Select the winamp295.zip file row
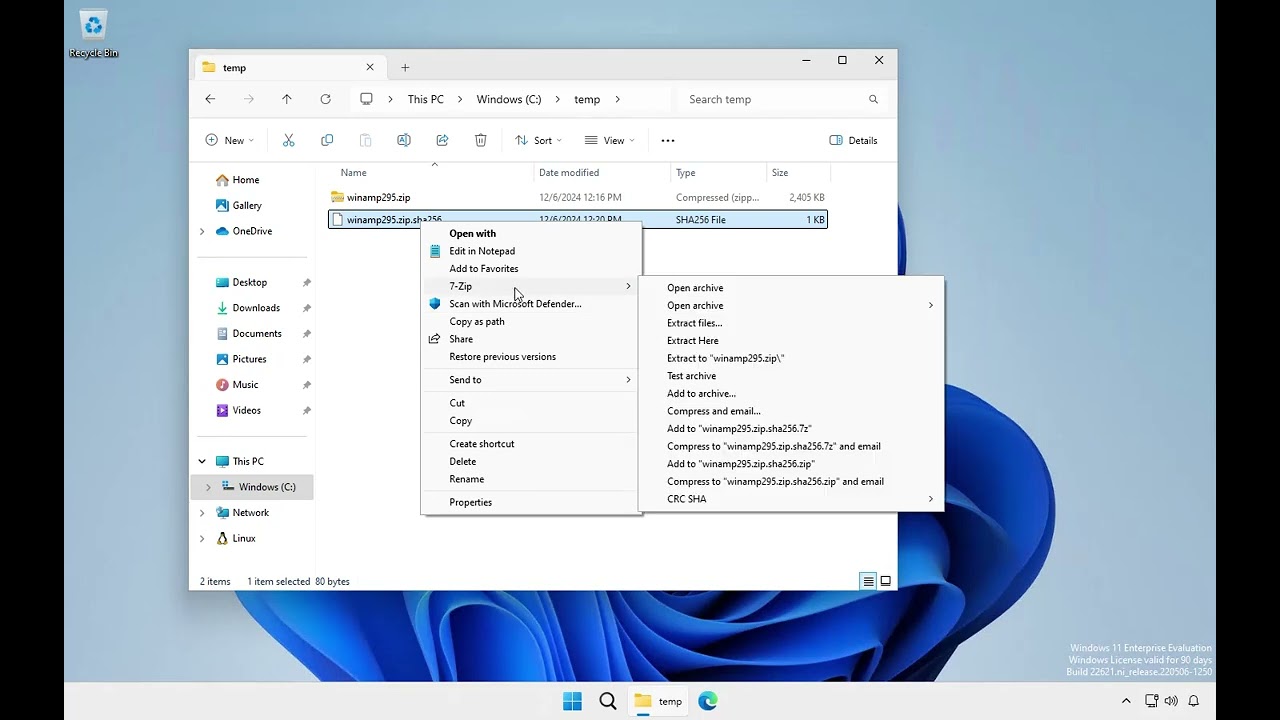 [578, 197]
